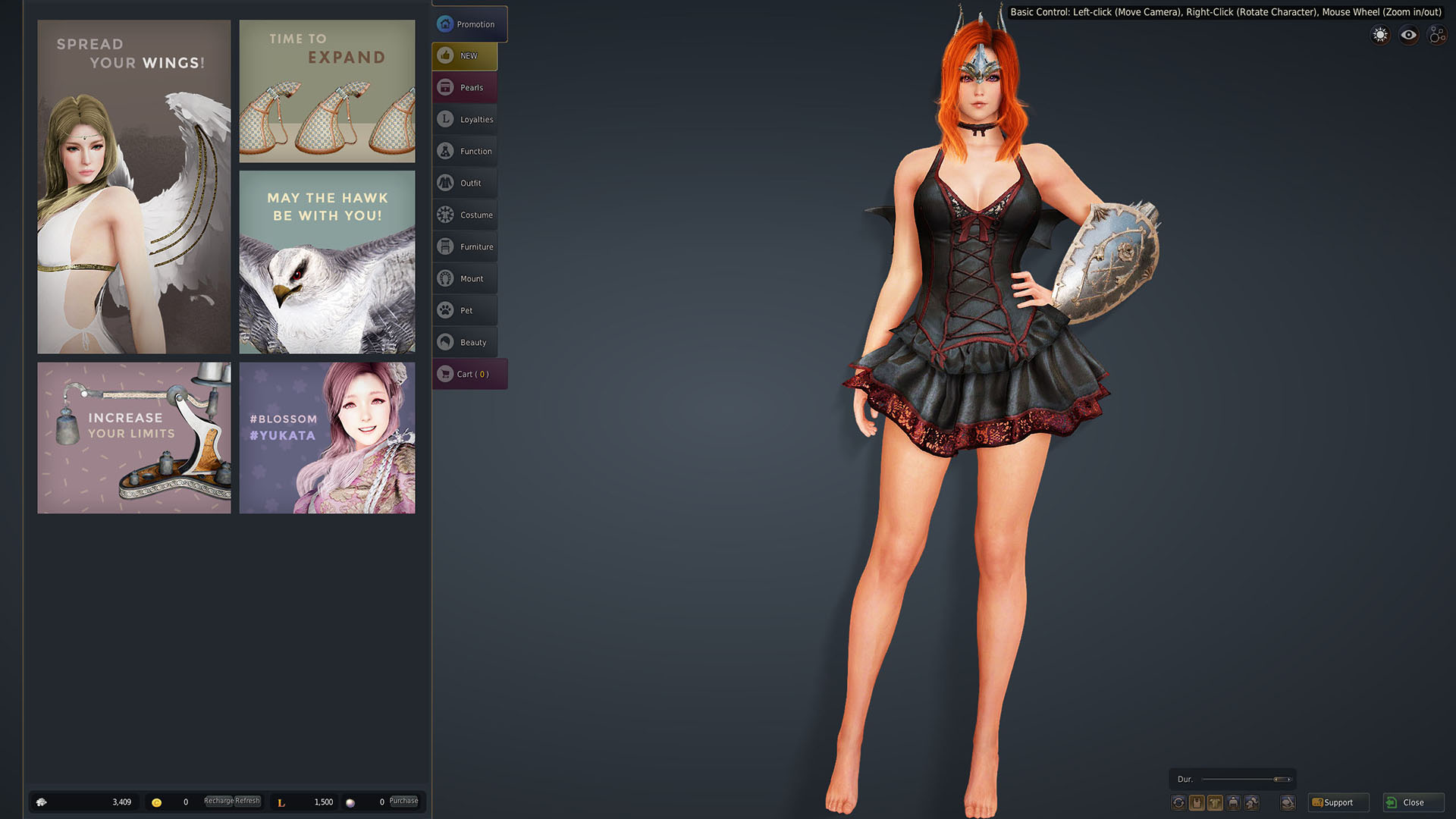The width and height of the screenshot is (1456, 819).
Task: Click the Purchase button
Action: coord(403,801)
